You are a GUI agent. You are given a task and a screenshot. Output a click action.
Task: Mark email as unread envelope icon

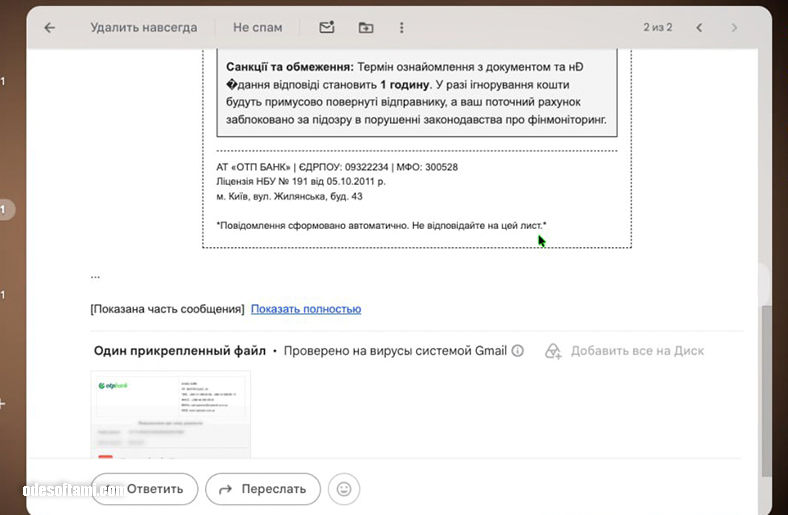coord(327,27)
